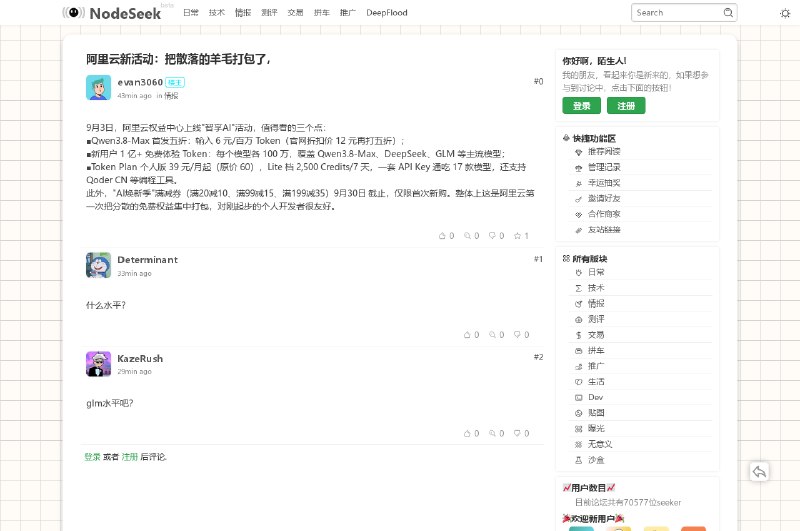Screen dimensions: 800x531
Task: Like the main post thumbs-up icon
Action: (x=442, y=236)
